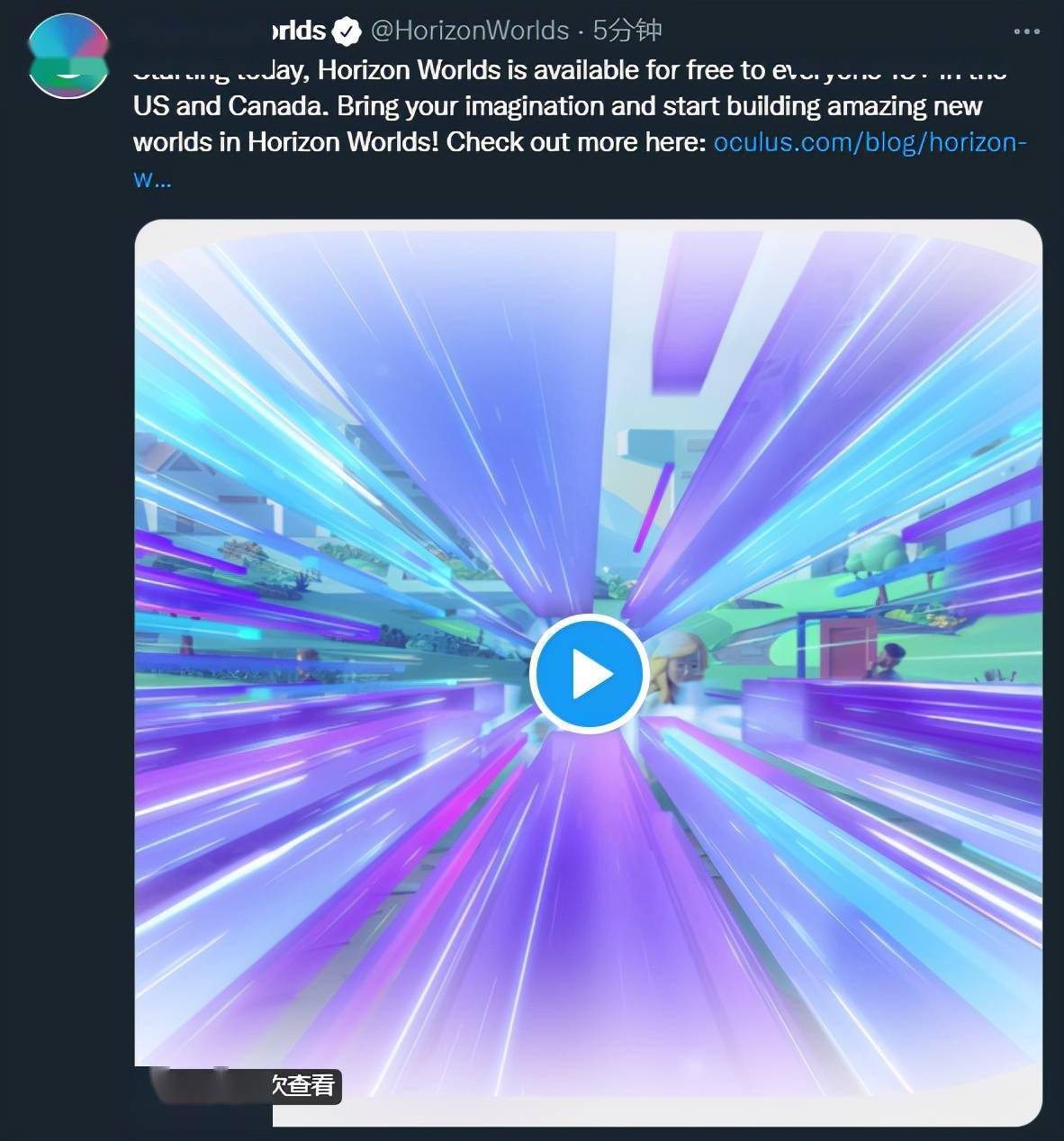Click the bold account display name
Viewport: 1064px width, 1141px height.
(x=298, y=31)
